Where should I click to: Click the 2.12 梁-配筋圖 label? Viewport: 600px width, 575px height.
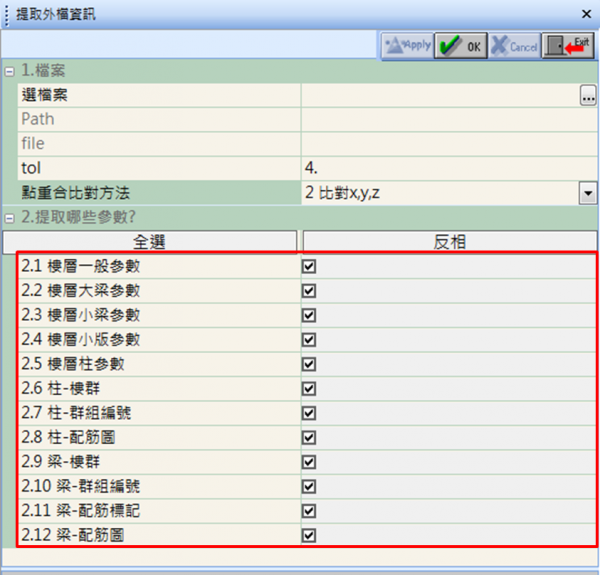[x=73, y=535]
